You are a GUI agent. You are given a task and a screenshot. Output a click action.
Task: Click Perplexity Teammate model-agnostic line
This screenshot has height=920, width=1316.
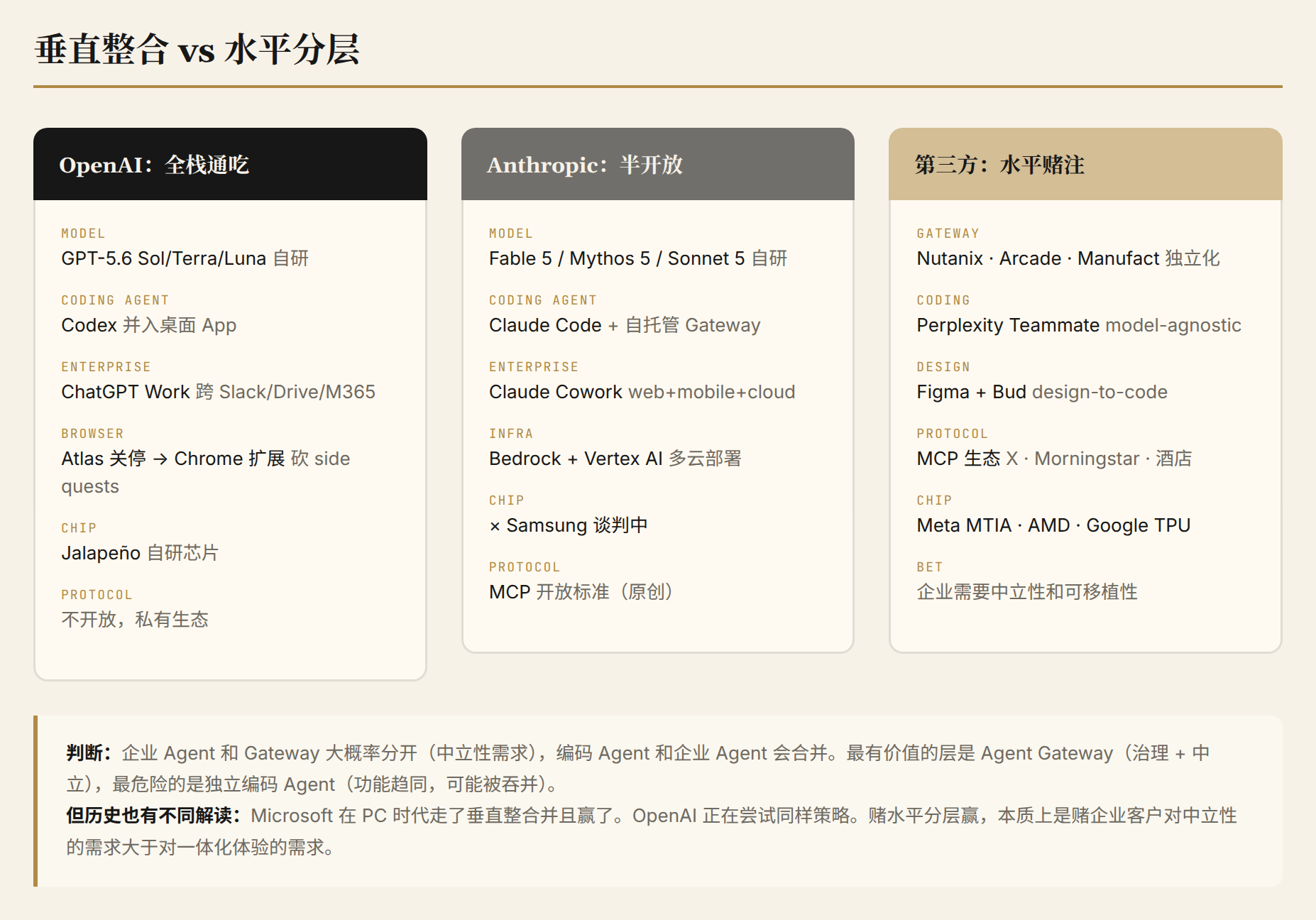(x=1079, y=325)
